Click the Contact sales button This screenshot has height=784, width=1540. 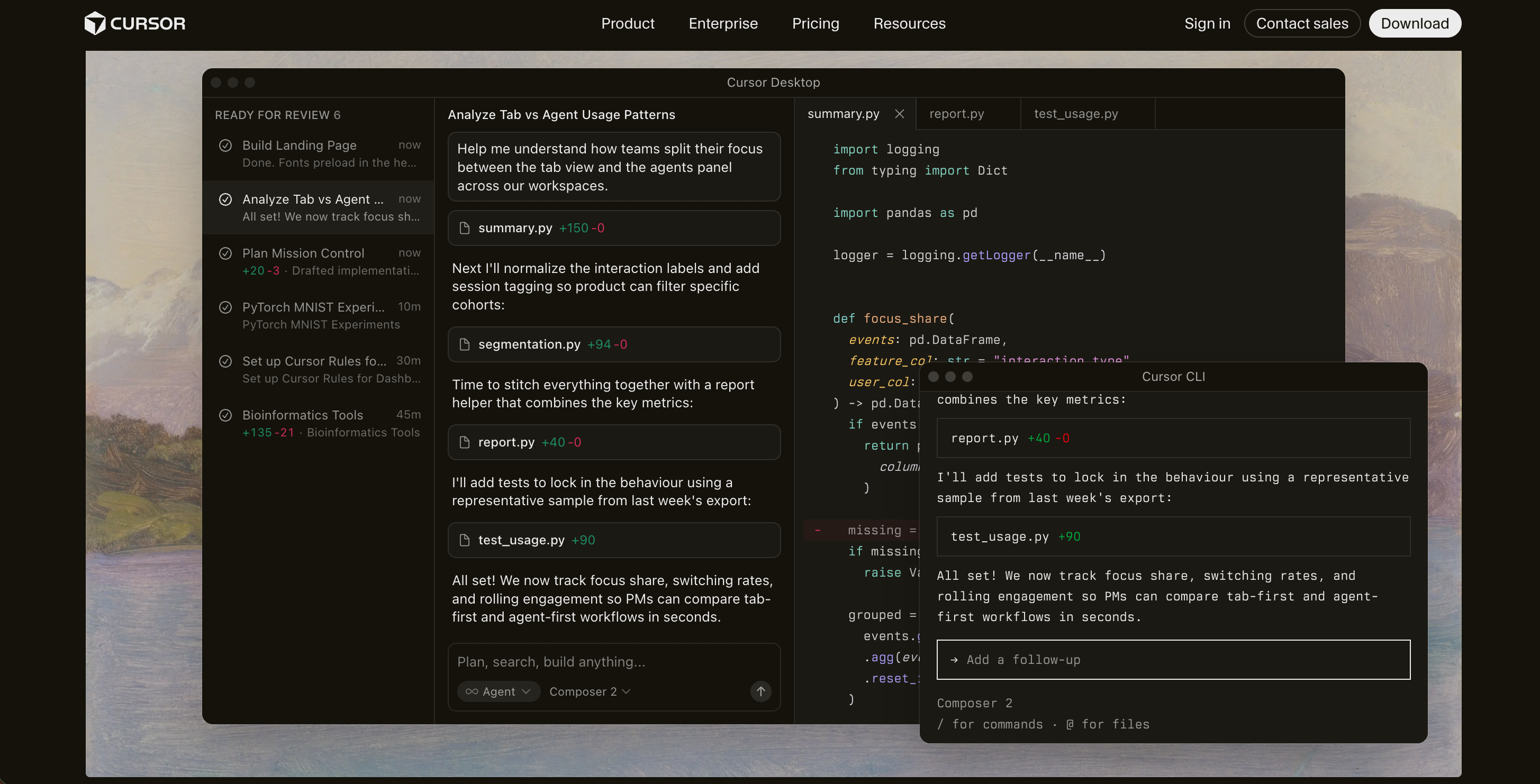1301,23
